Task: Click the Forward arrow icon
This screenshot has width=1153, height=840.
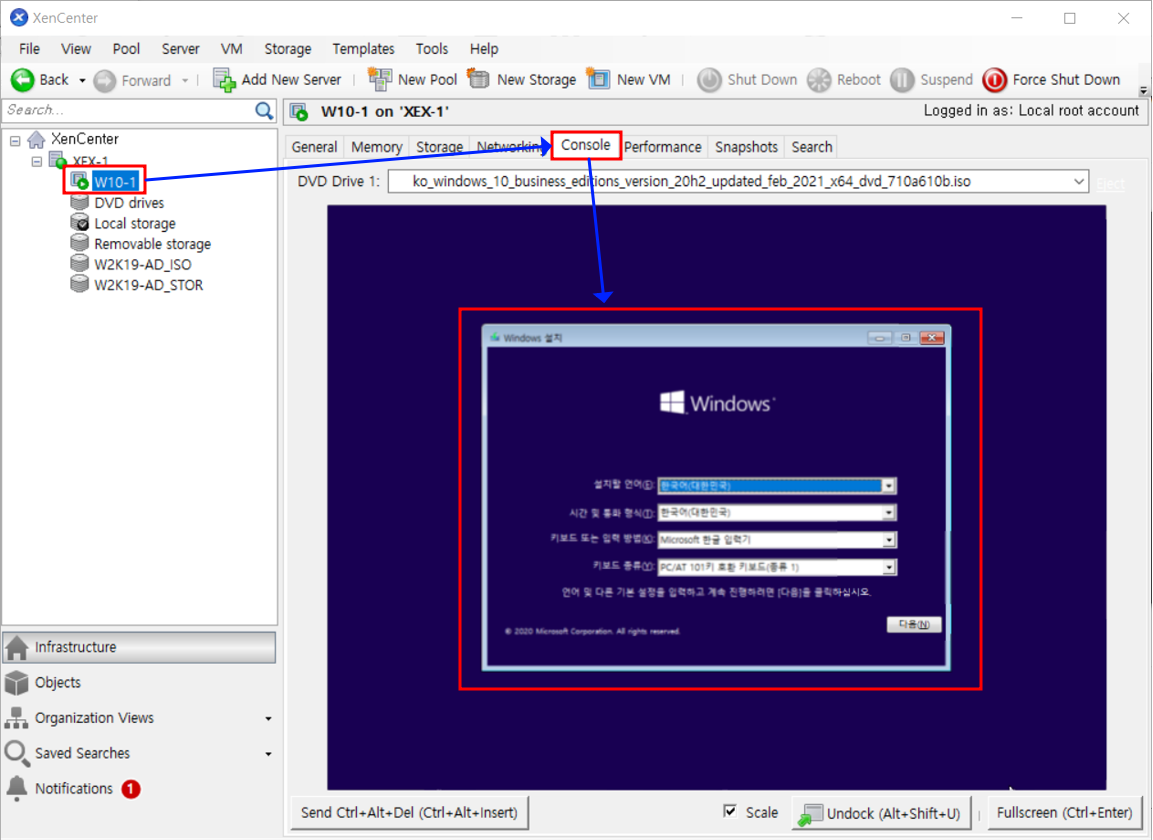Action: tap(105, 80)
